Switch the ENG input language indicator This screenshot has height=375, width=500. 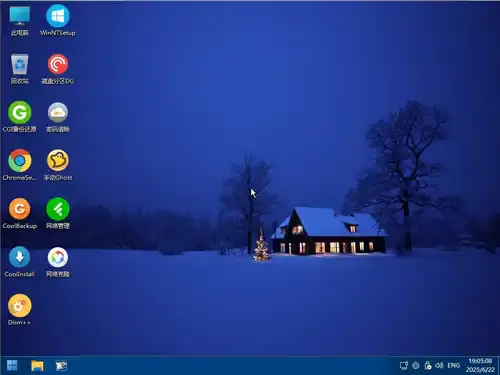click(x=454, y=366)
